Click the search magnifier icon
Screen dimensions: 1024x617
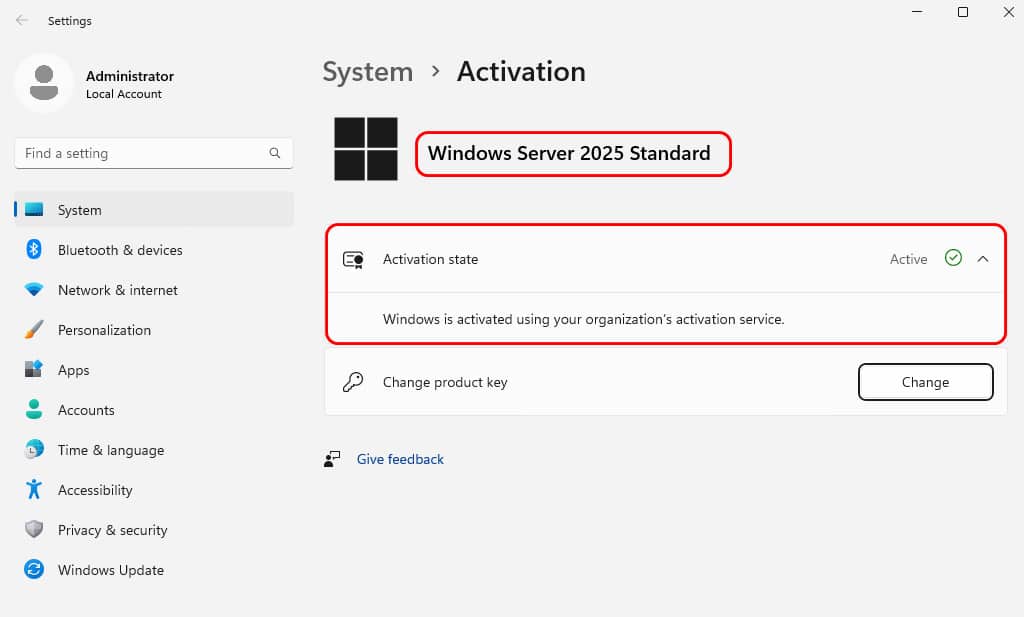pyautogui.click(x=275, y=153)
